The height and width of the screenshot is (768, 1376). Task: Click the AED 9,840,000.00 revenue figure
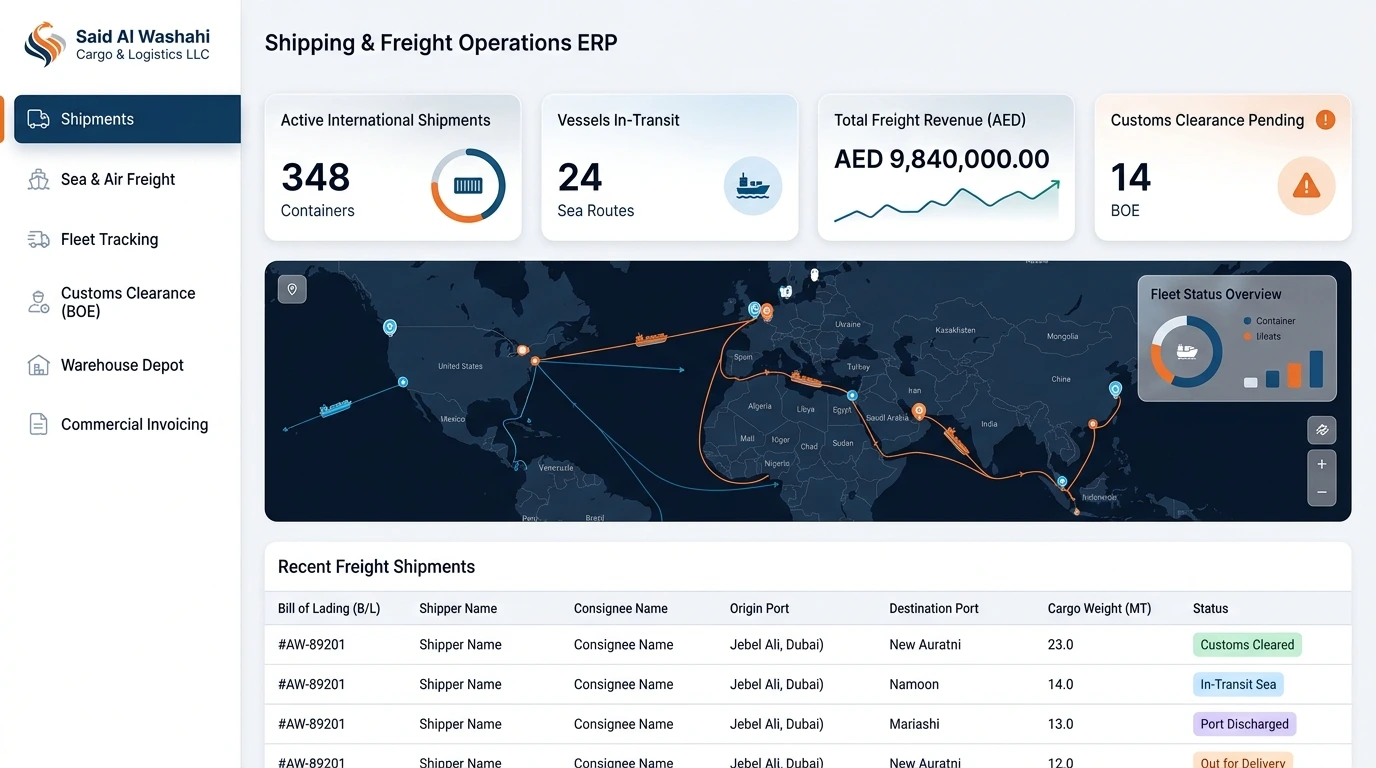942,159
